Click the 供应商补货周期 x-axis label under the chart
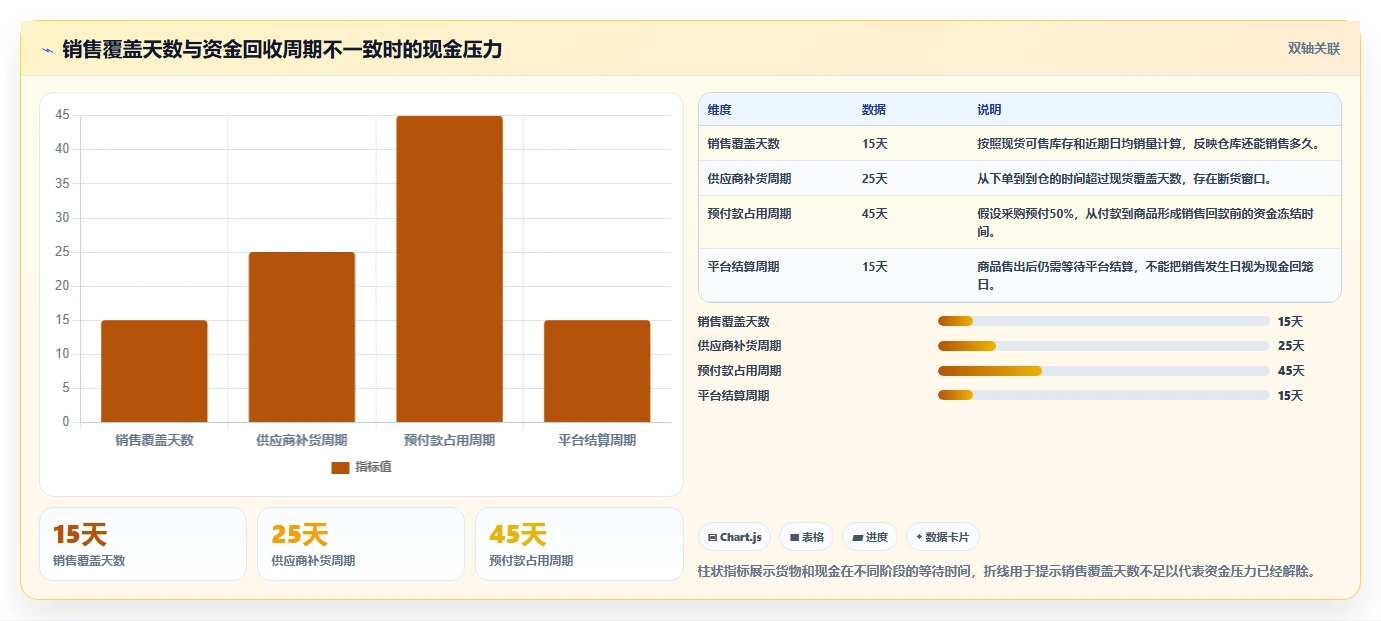Image resolution: width=1381 pixels, height=621 pixels. [x=302, y=440]
